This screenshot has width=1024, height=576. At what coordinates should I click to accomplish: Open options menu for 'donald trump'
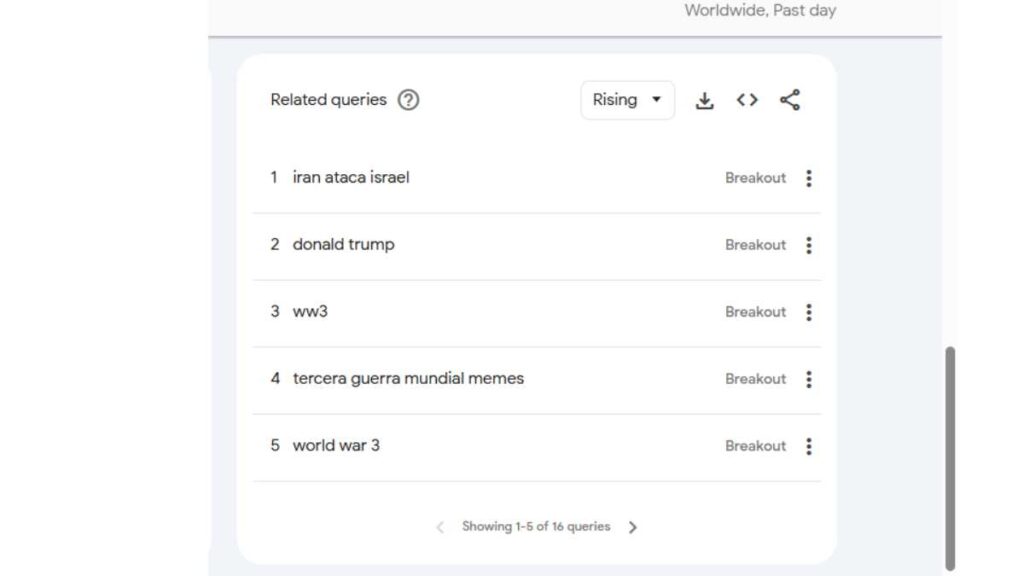click(x=809, y=244)
